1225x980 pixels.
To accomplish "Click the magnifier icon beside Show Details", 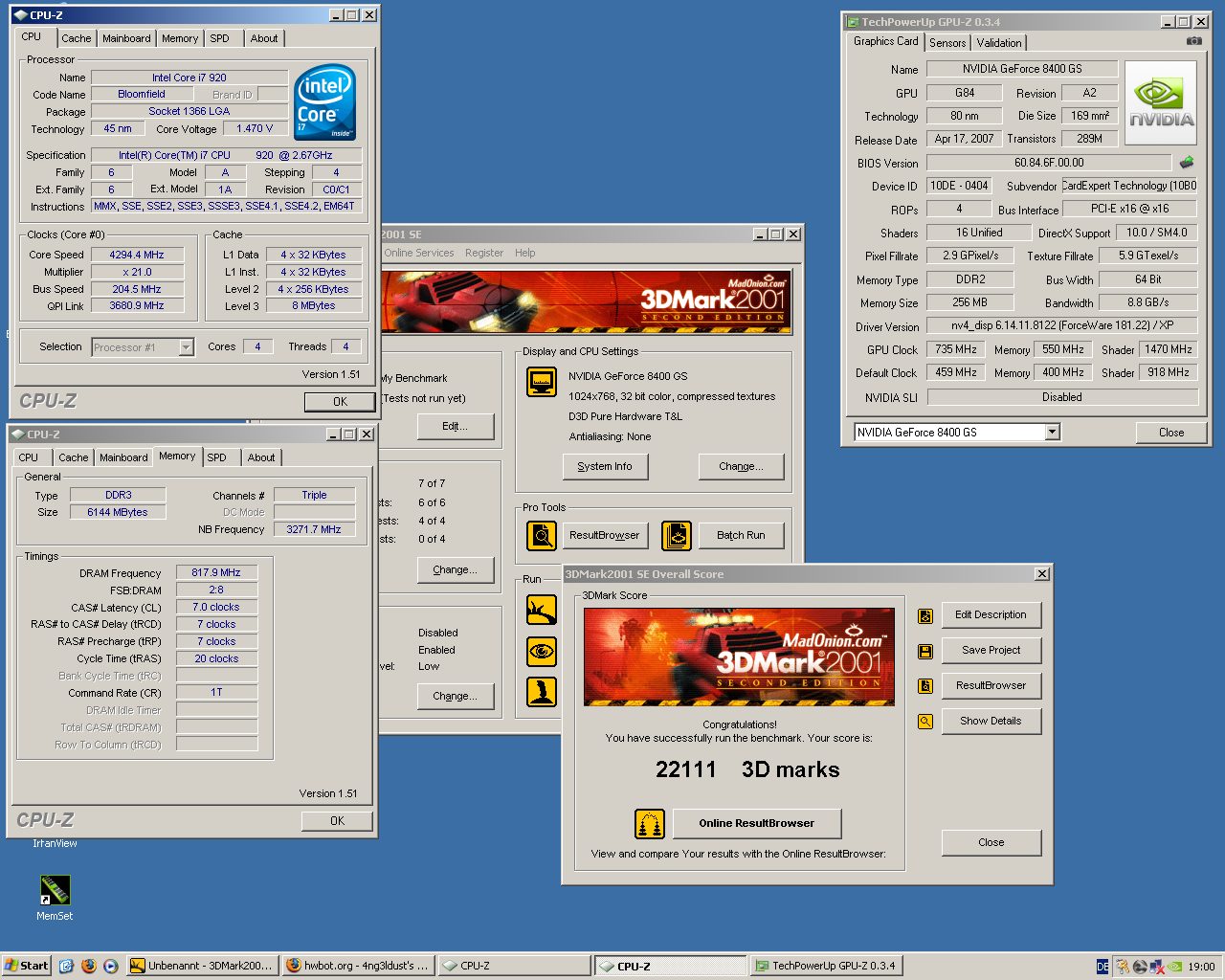I will (x=925, y=722).
